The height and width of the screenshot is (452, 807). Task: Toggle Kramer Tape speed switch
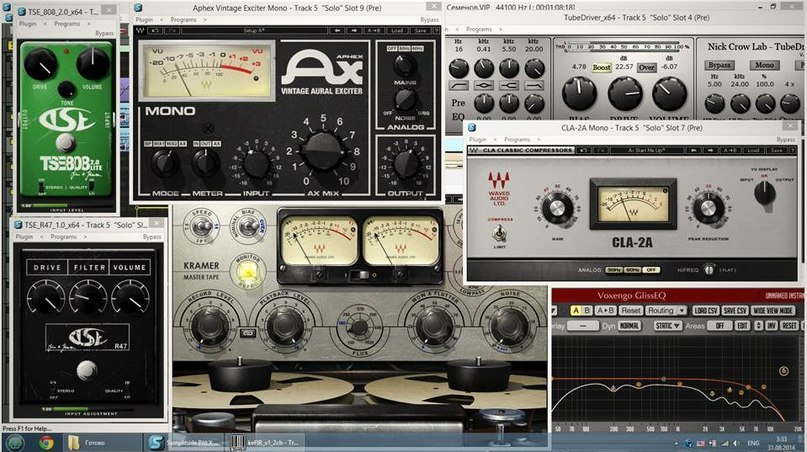click(x=201, y=226)
